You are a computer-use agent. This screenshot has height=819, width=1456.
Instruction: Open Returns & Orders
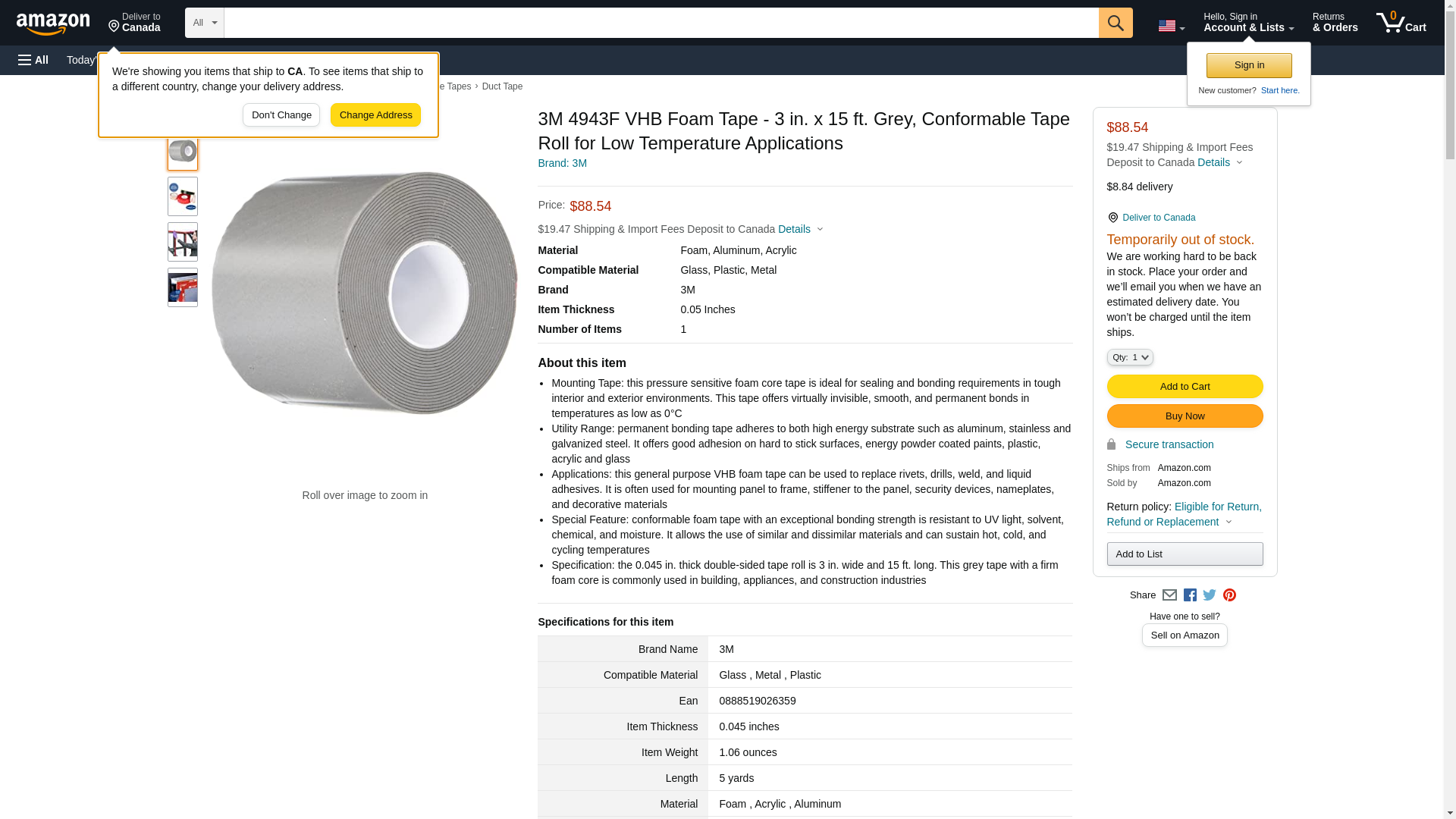[x=1335, y=23]
